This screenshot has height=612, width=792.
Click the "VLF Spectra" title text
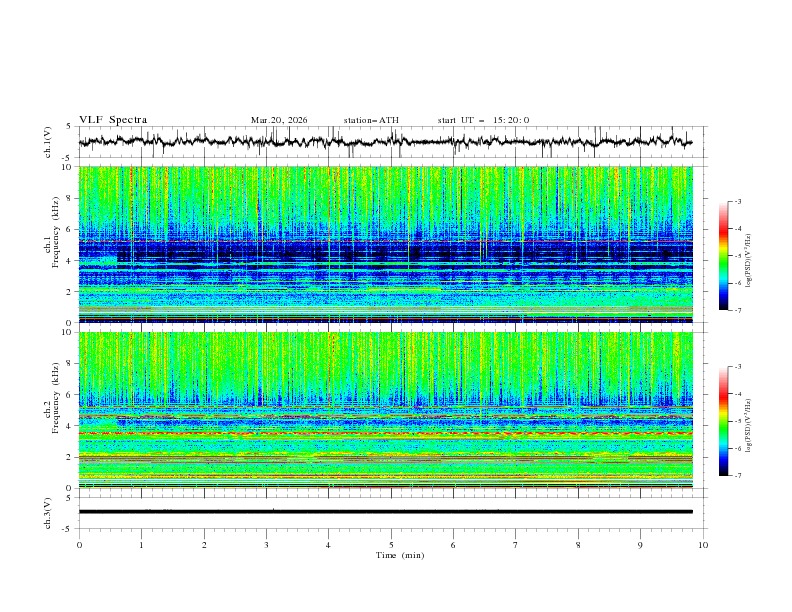113,120
